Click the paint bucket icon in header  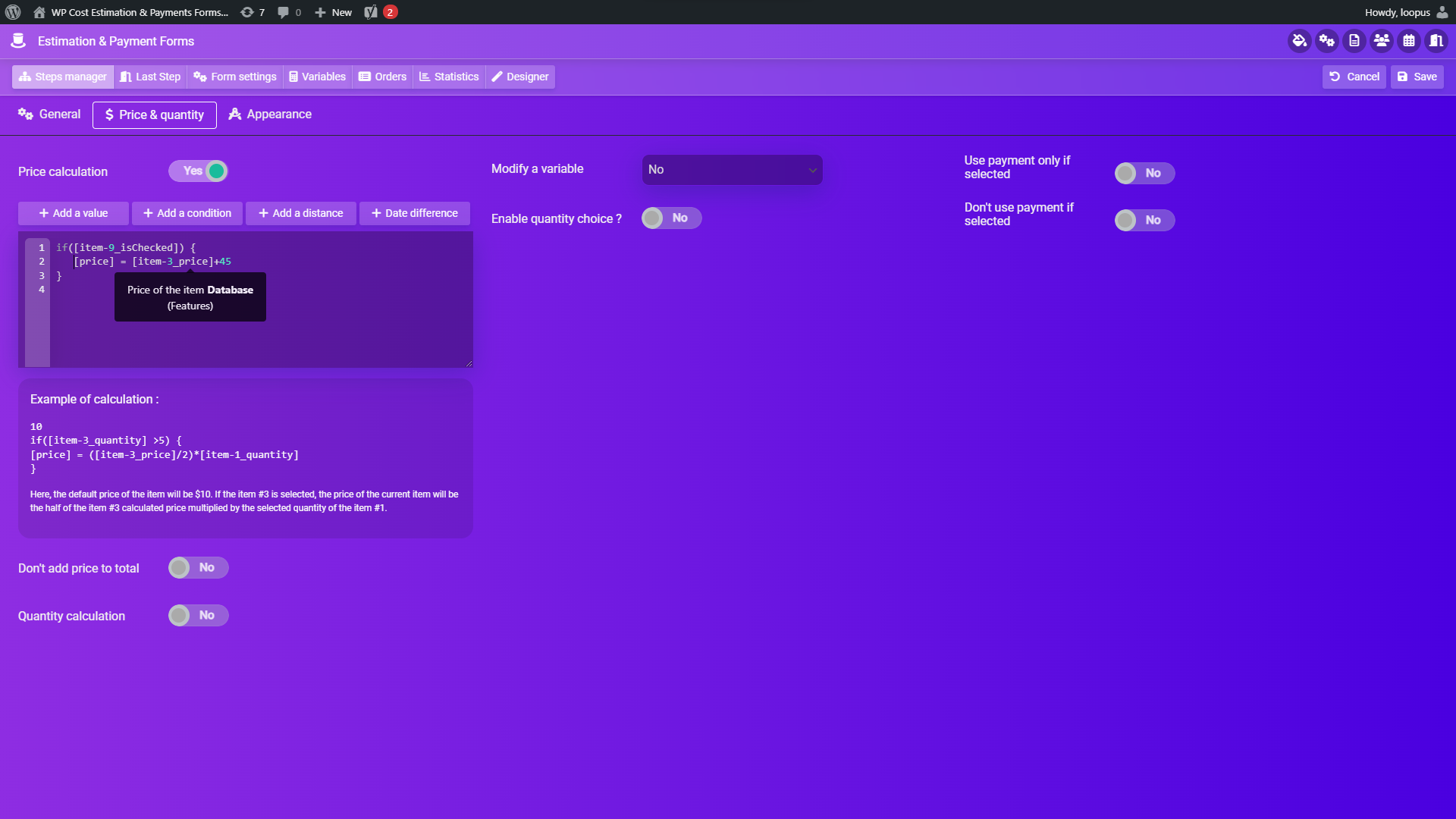point(1299,41)
